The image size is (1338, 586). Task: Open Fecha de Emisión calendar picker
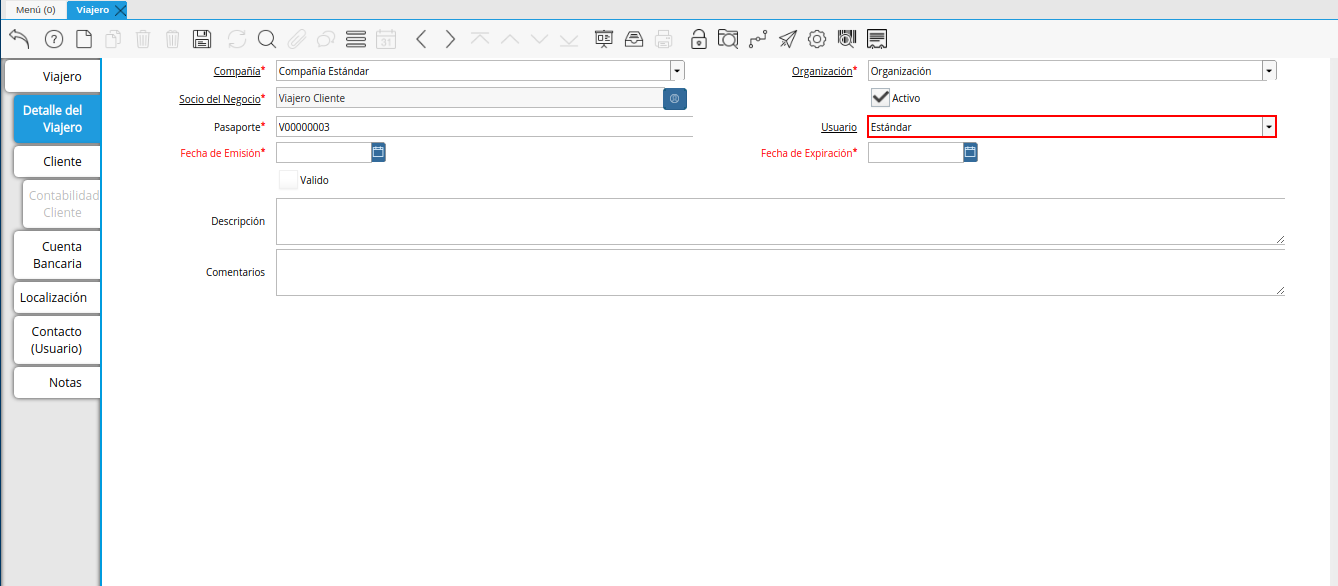(378, 152)
